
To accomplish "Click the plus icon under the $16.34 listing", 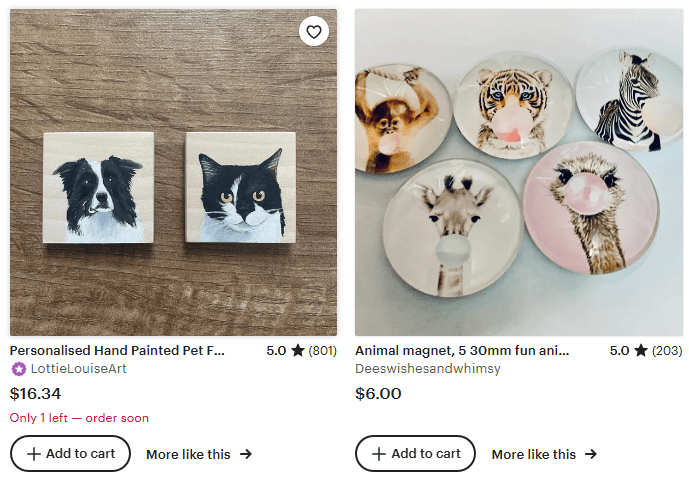I will [x=34, y=454].
